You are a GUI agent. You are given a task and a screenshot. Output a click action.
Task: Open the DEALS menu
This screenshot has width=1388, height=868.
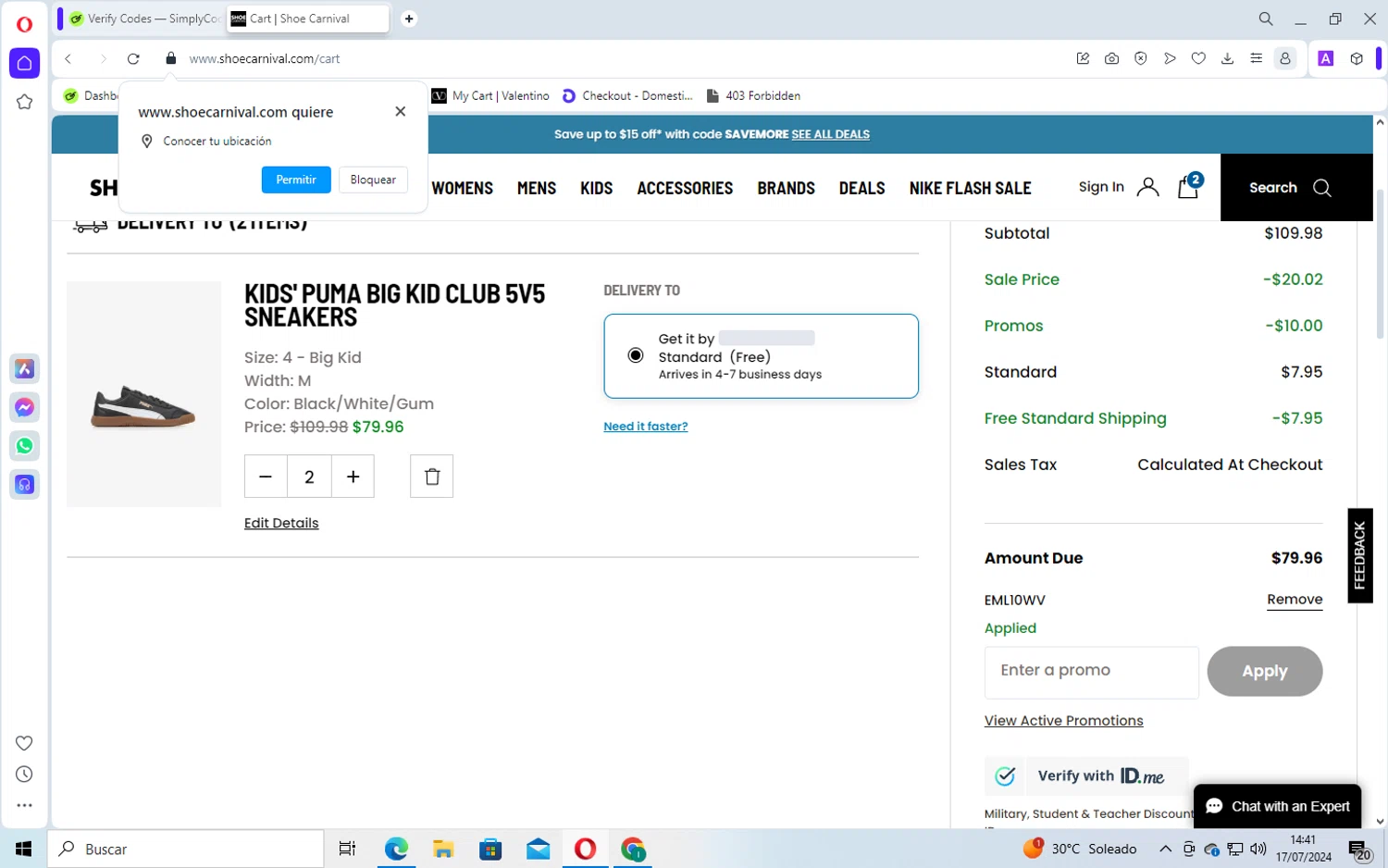tap(862, 188)
